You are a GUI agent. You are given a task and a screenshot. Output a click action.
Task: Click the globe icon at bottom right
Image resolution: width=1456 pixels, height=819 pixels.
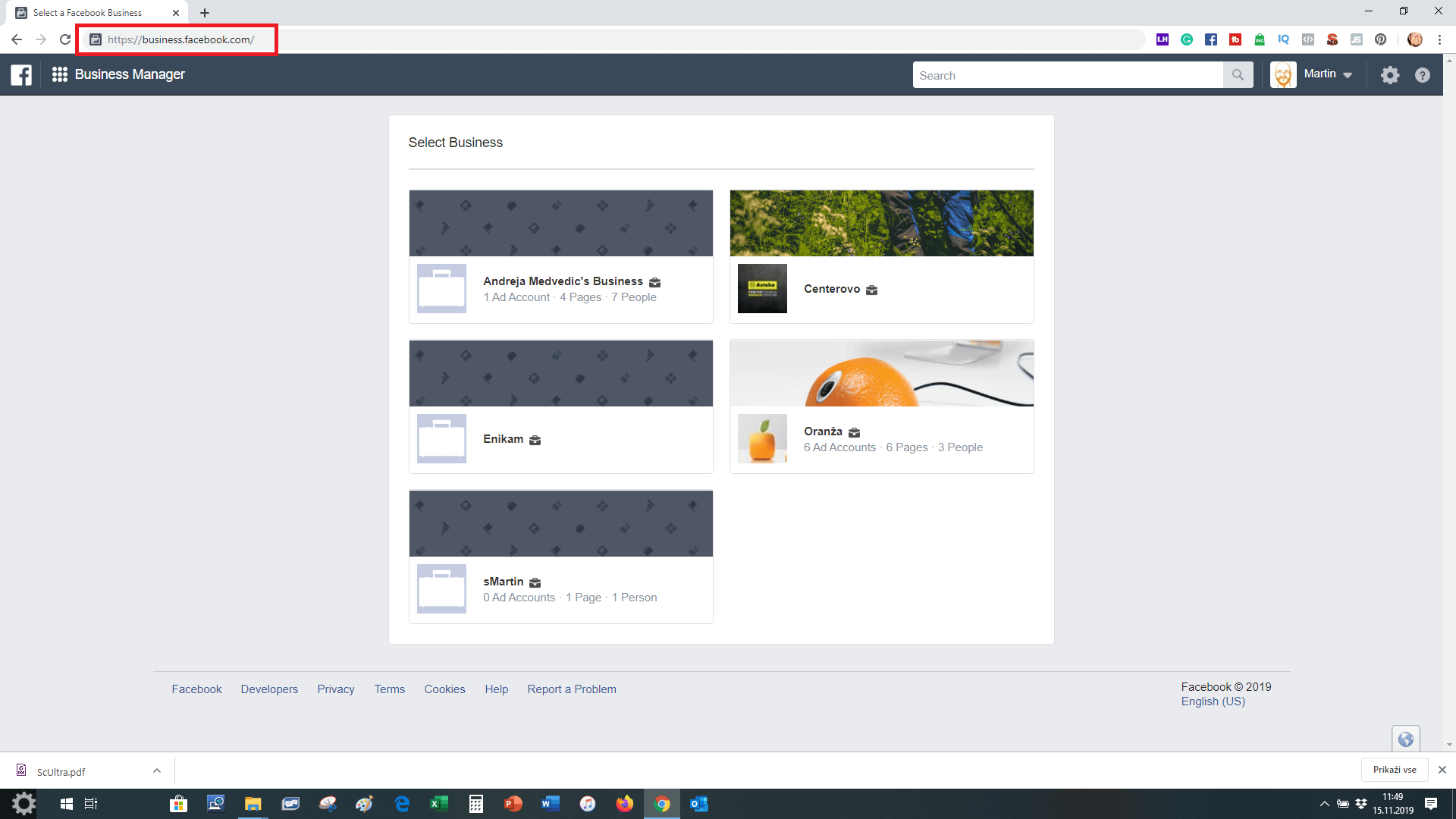tap(1405, 739)
